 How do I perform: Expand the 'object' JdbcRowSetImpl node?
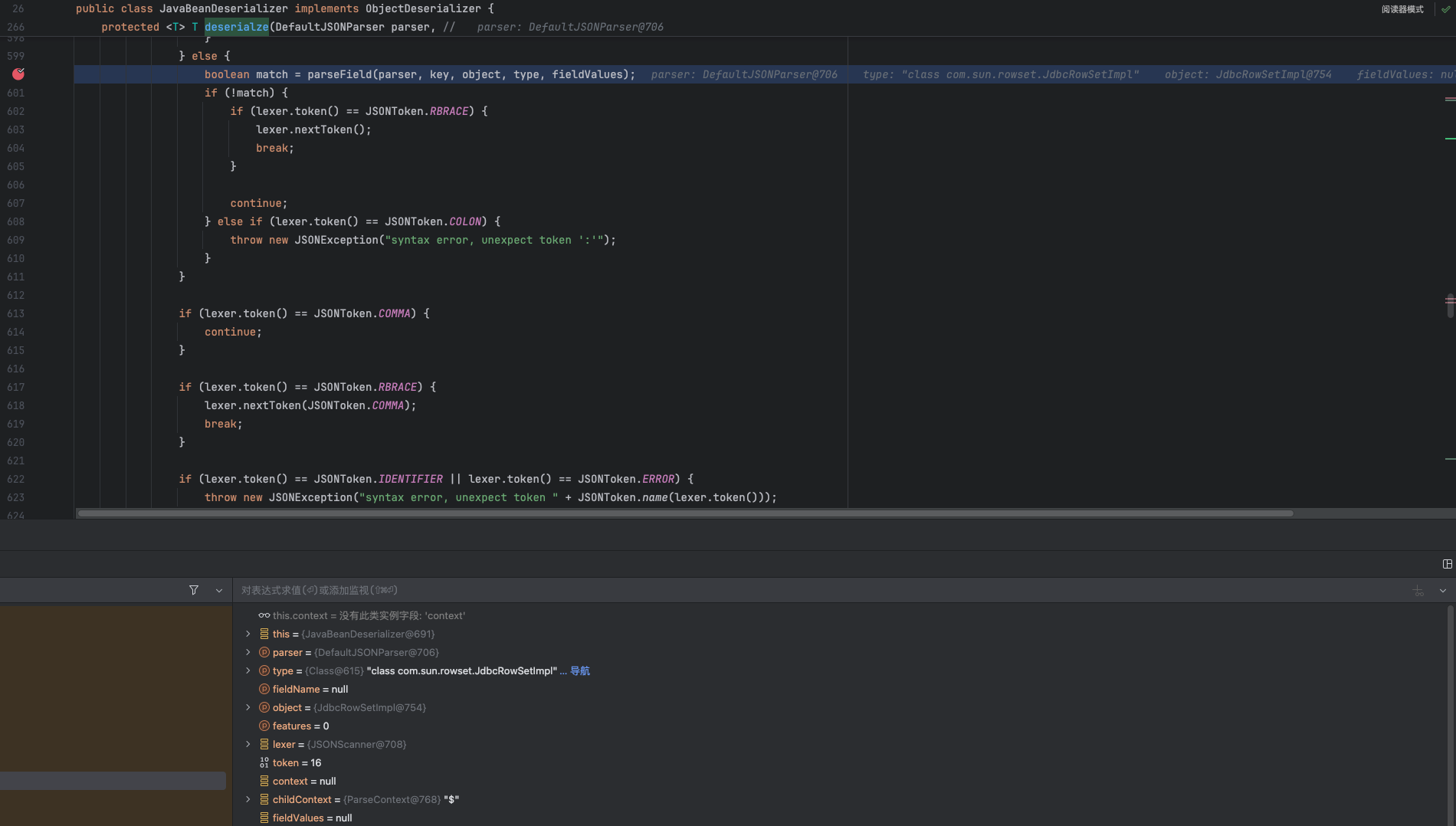(248, 707)
